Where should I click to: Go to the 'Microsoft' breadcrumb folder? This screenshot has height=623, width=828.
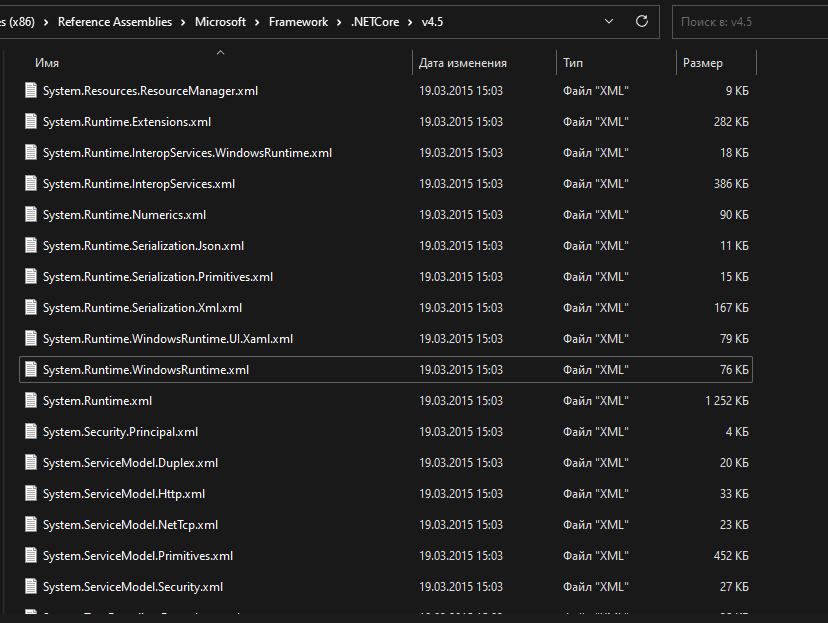point(220,22)
